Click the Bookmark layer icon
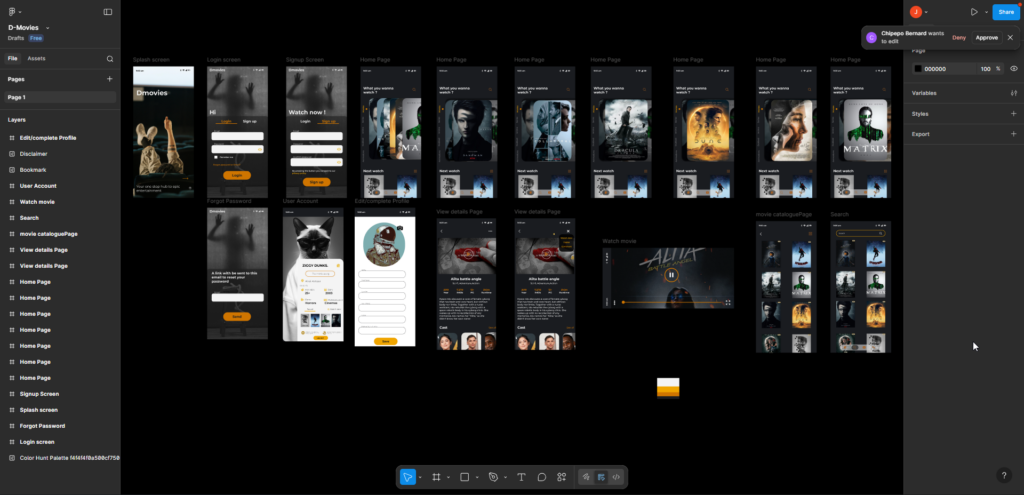The width and height of the screenshot is (1024, 495). click(12, 170)
